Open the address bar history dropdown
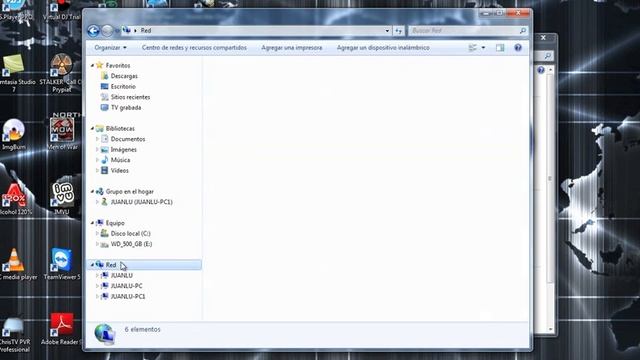 coord(387,31)
